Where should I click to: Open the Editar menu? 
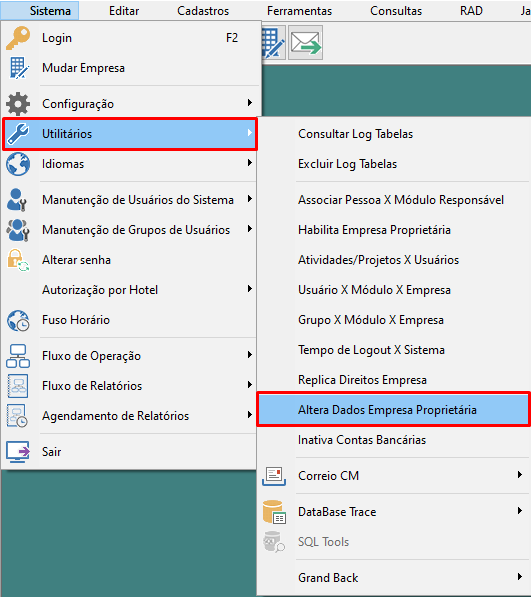point(124,11)
